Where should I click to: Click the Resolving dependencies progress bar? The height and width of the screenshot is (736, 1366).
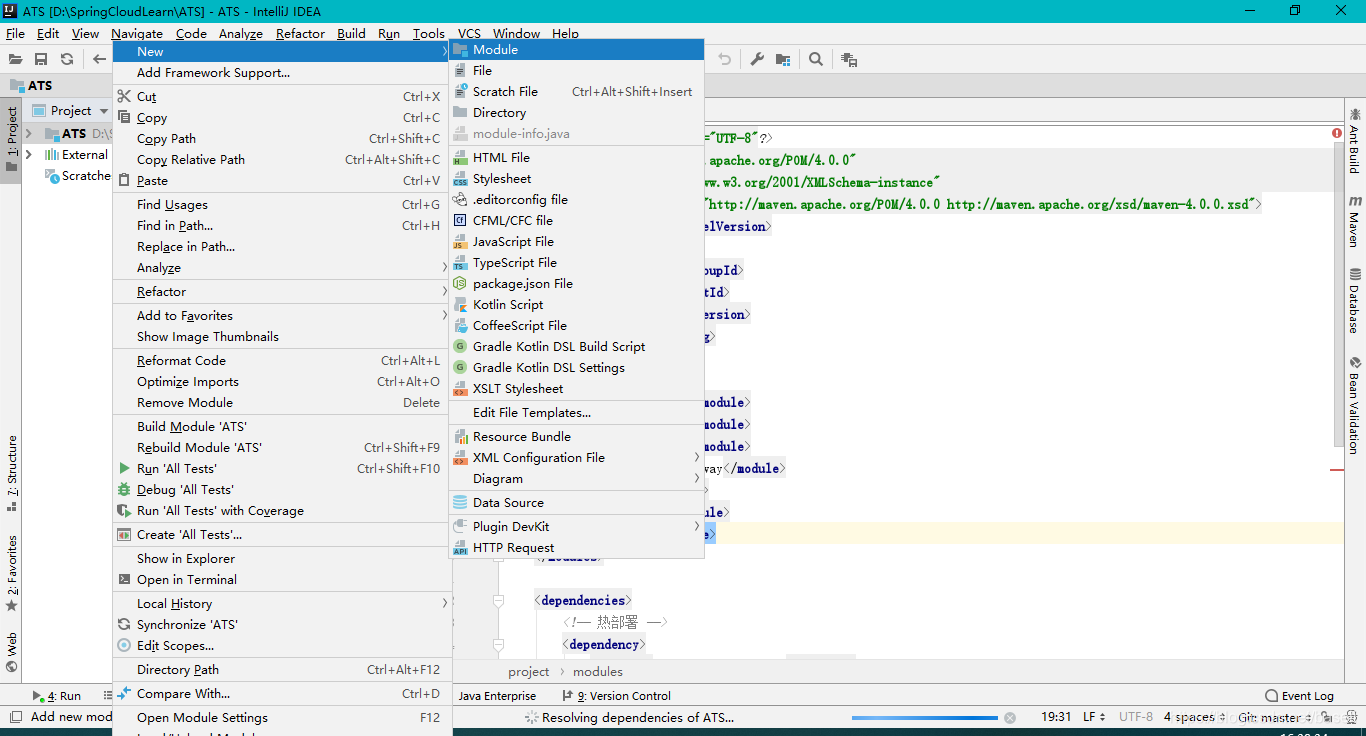(925, 717)
